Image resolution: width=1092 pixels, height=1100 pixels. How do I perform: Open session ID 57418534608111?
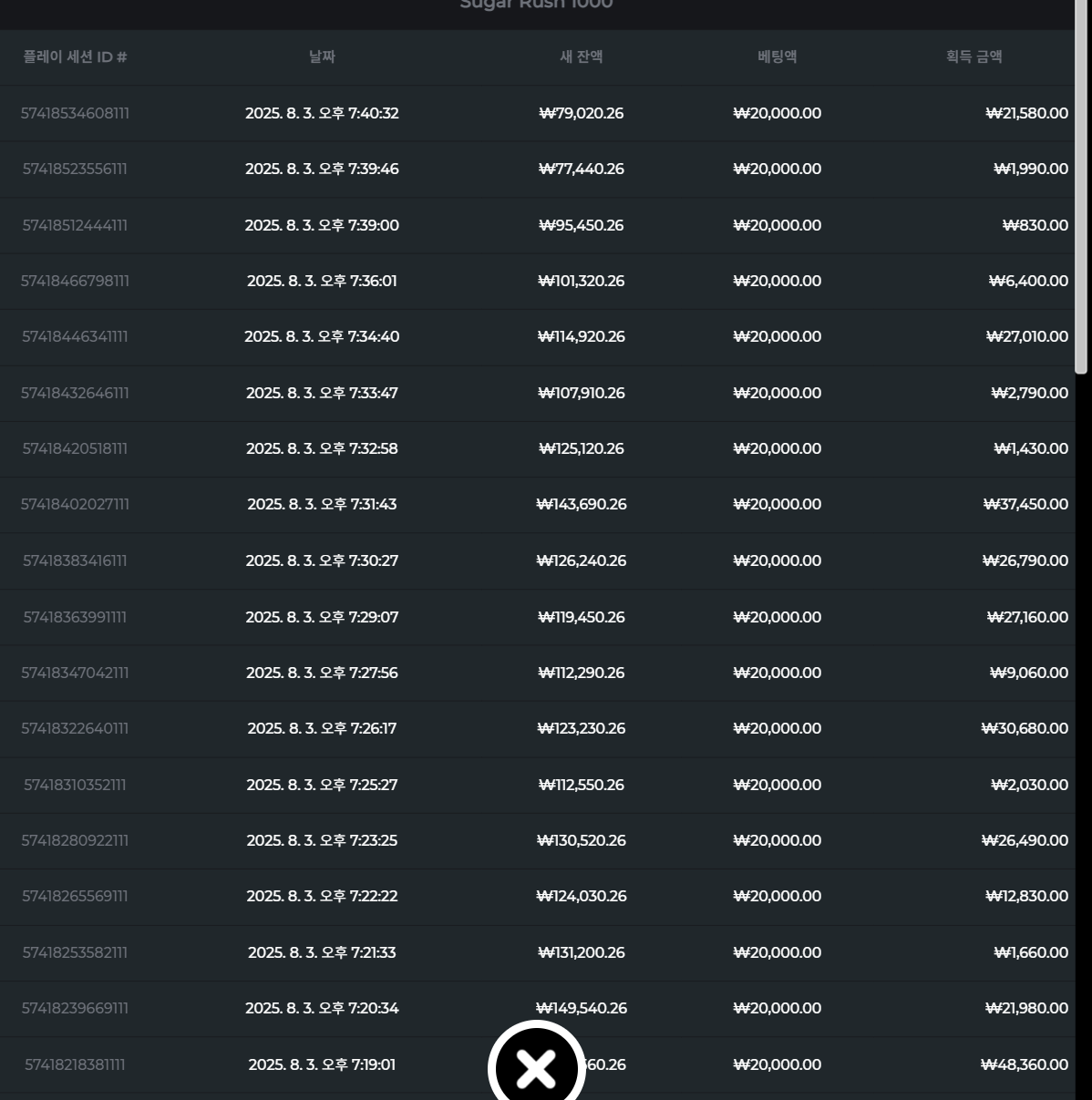click(x=75, y=113)
